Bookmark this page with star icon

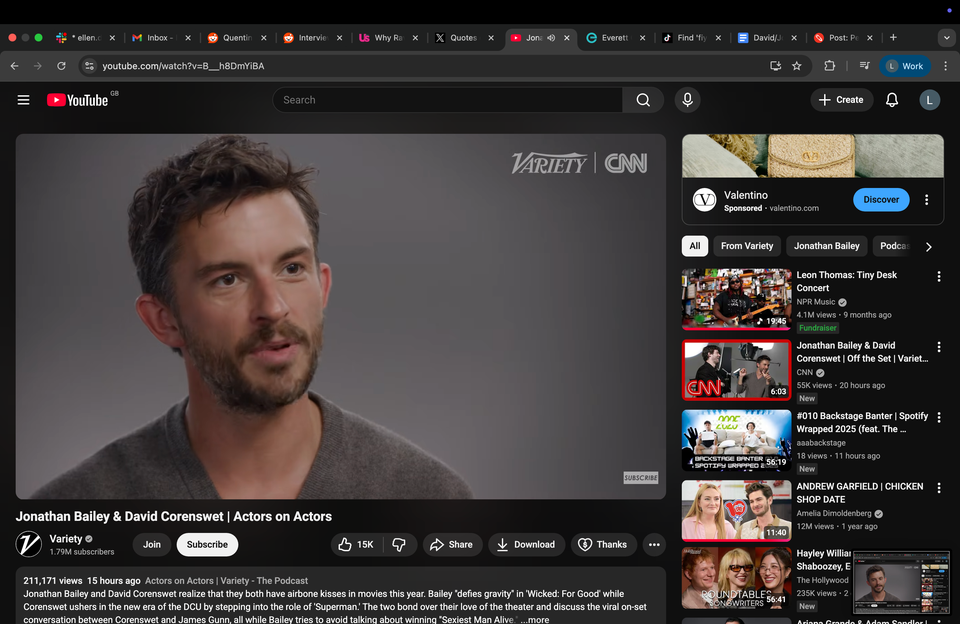coord(797,66)
